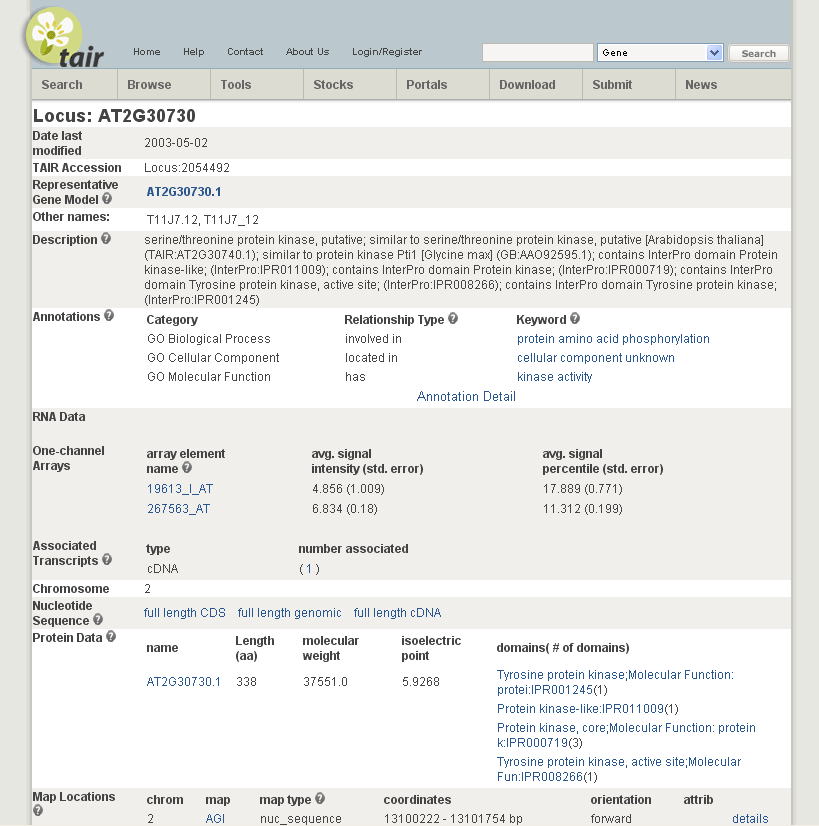
Task: Select coordinates 13100222 - 13101754 bp
Action: pyautogui.click(x=453, y=819)
